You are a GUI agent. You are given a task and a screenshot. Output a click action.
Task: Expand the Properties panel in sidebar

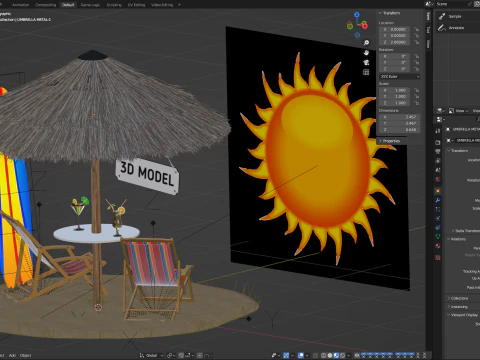tap(390, 141)
